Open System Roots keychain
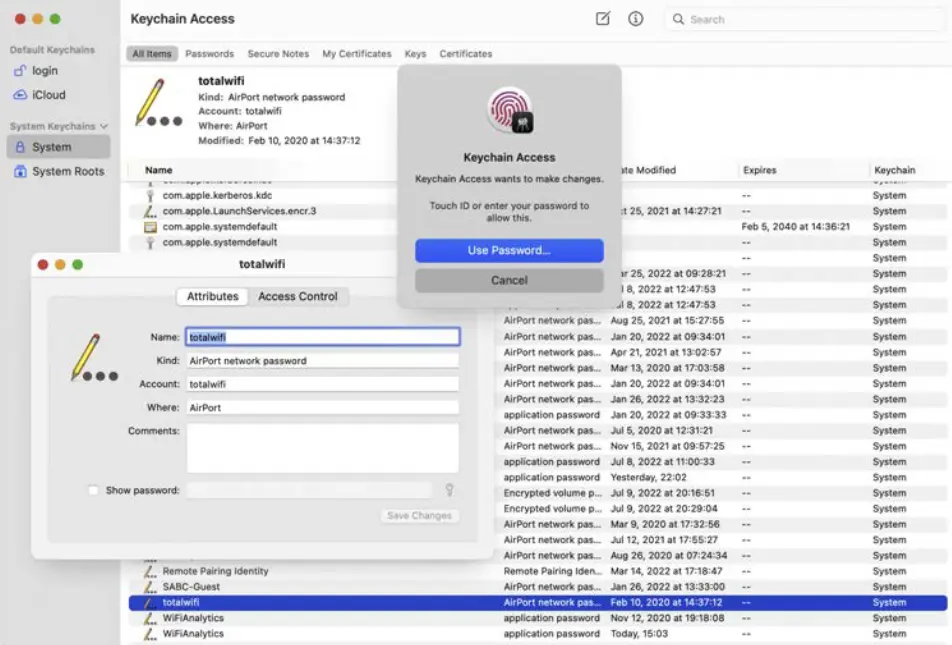The height and width of the screenshot is (645, 952). [x=67, y=171]
